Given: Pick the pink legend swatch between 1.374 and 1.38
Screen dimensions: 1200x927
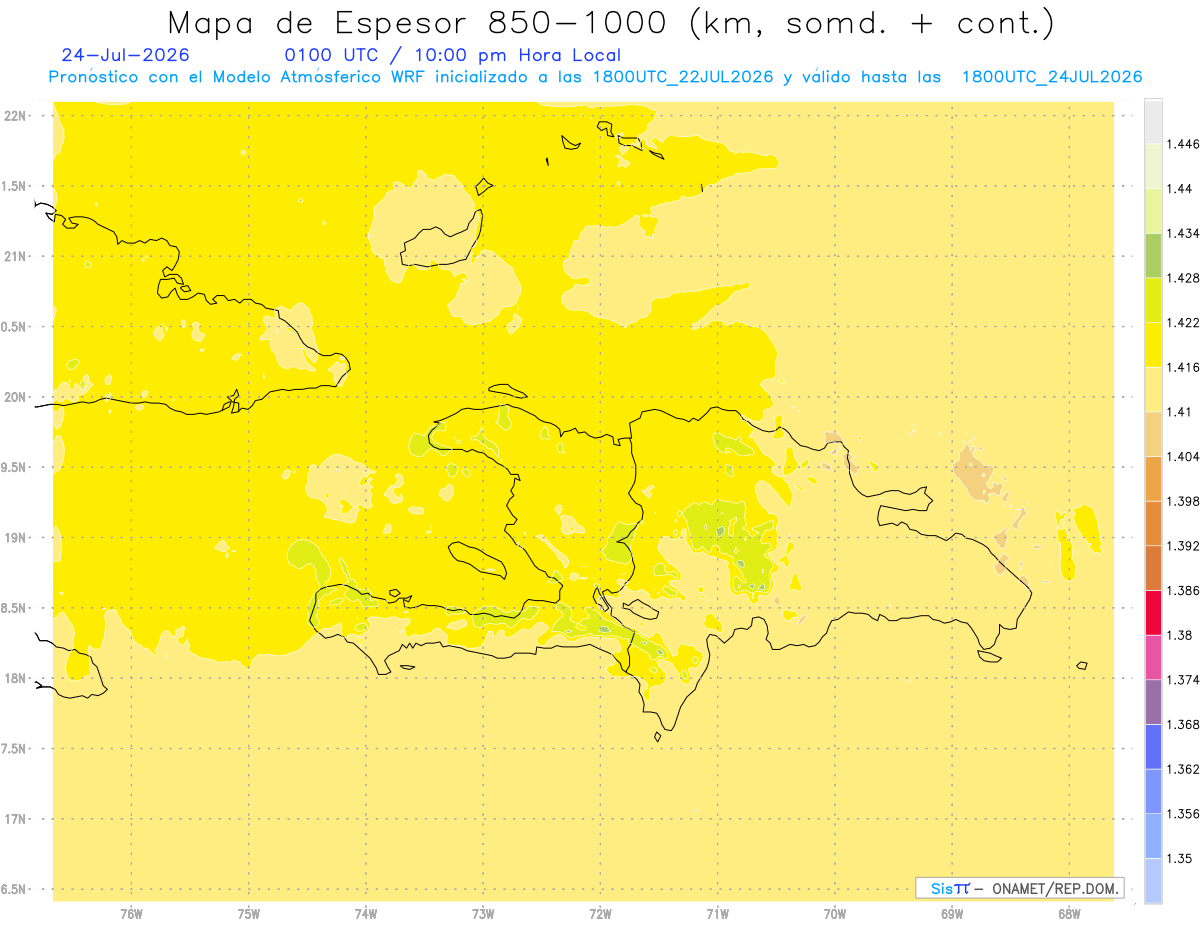Looking at the screenshot, I should tap(1153, 657).
